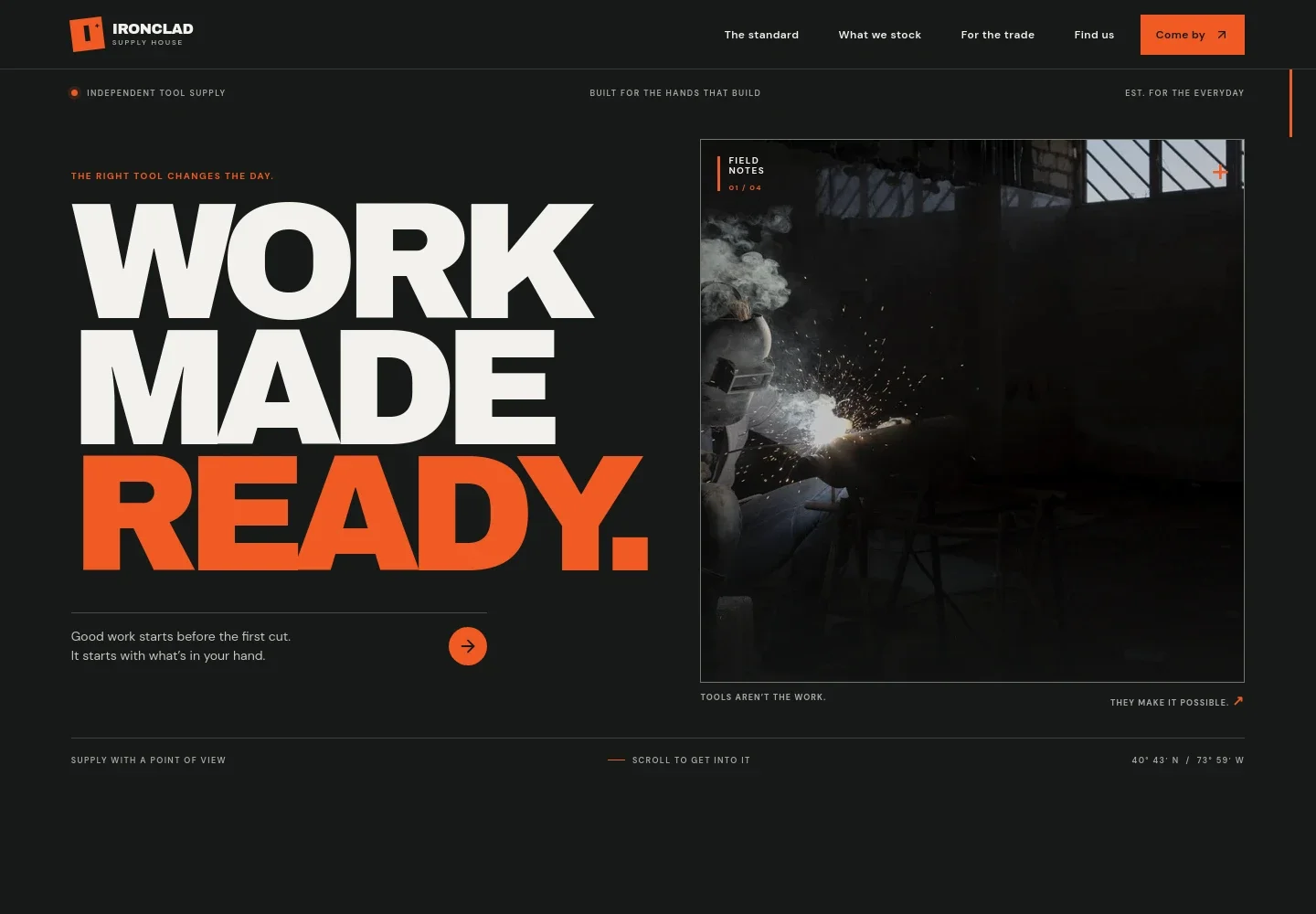The width and height of the screenshot is (1316, 914).
Task: Click the round orange arrow button
Action: click(468, 646)
